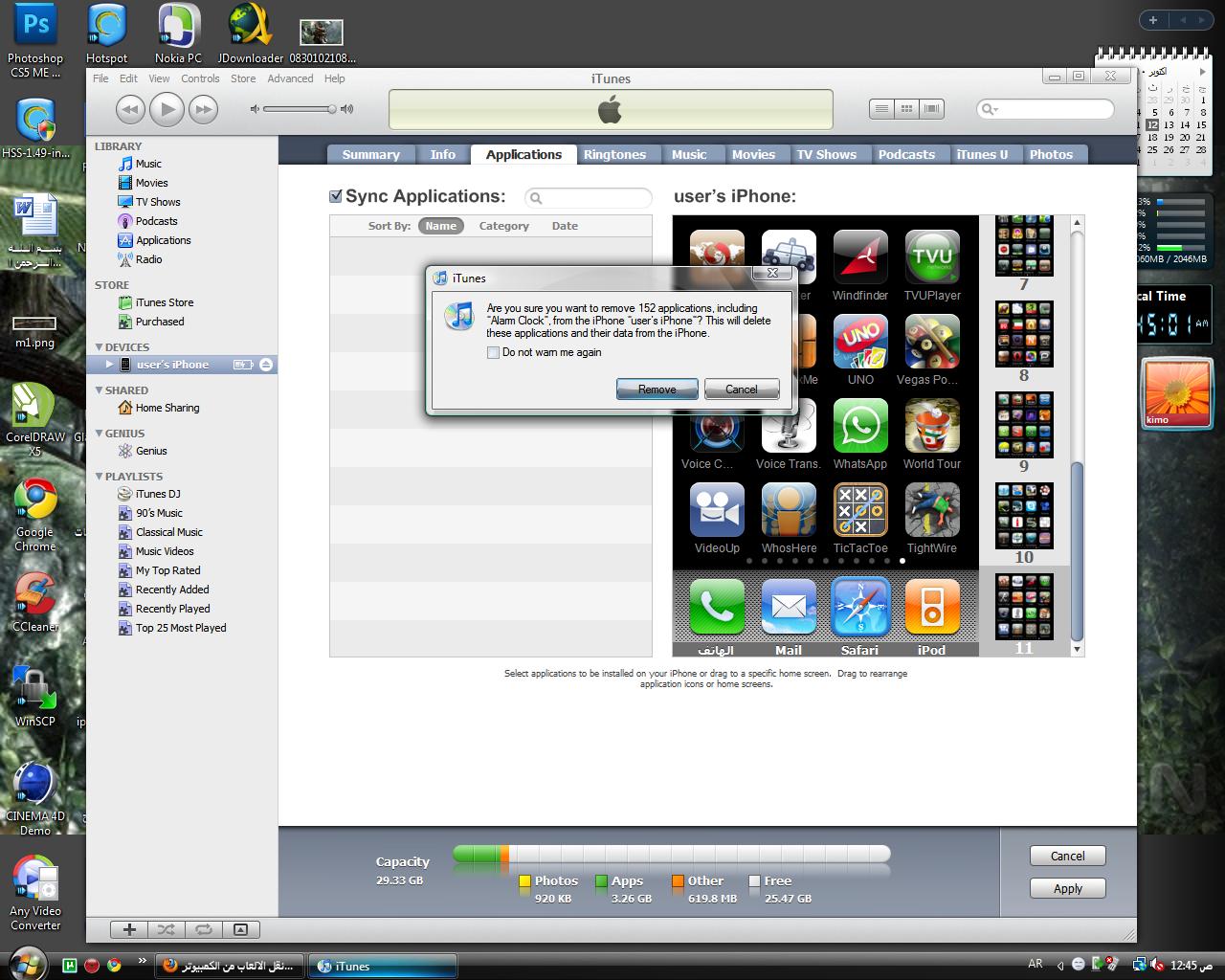Select home screen page 8 thumbnail
The width and height of the screenshot is (1225, 980).
coord(1024,333)
